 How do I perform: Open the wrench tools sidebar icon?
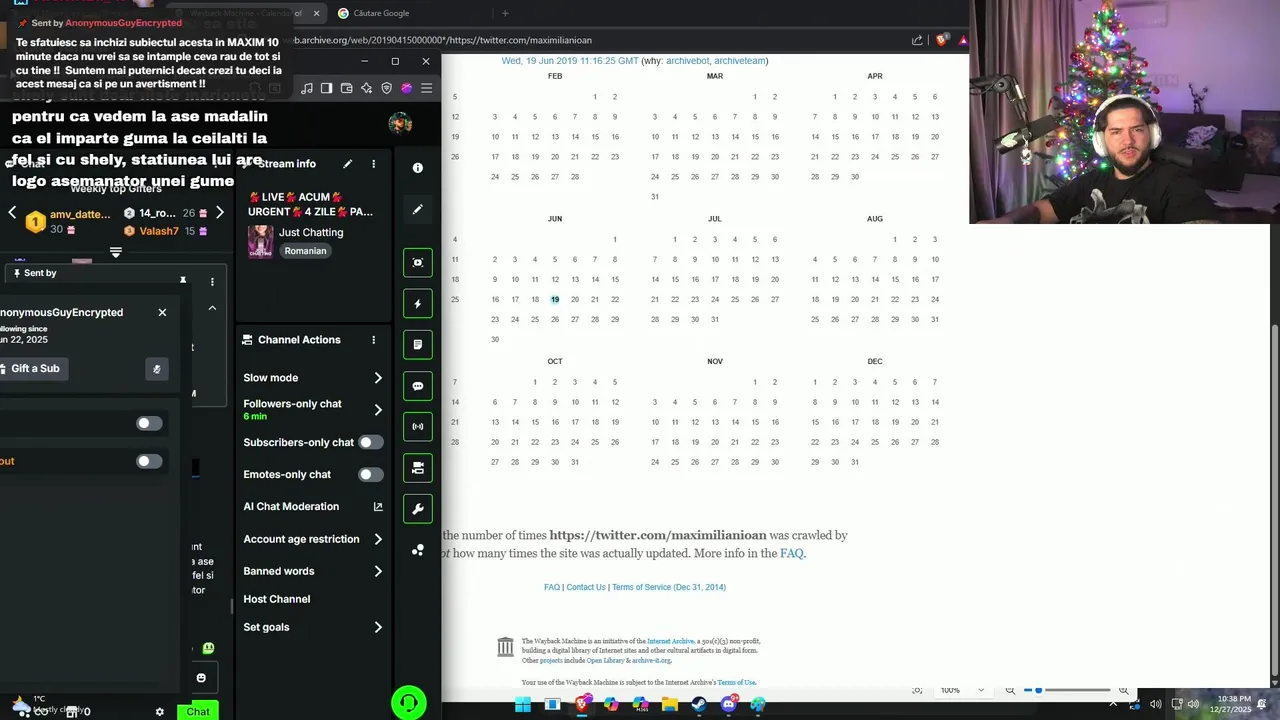click(x=418, y=508)
